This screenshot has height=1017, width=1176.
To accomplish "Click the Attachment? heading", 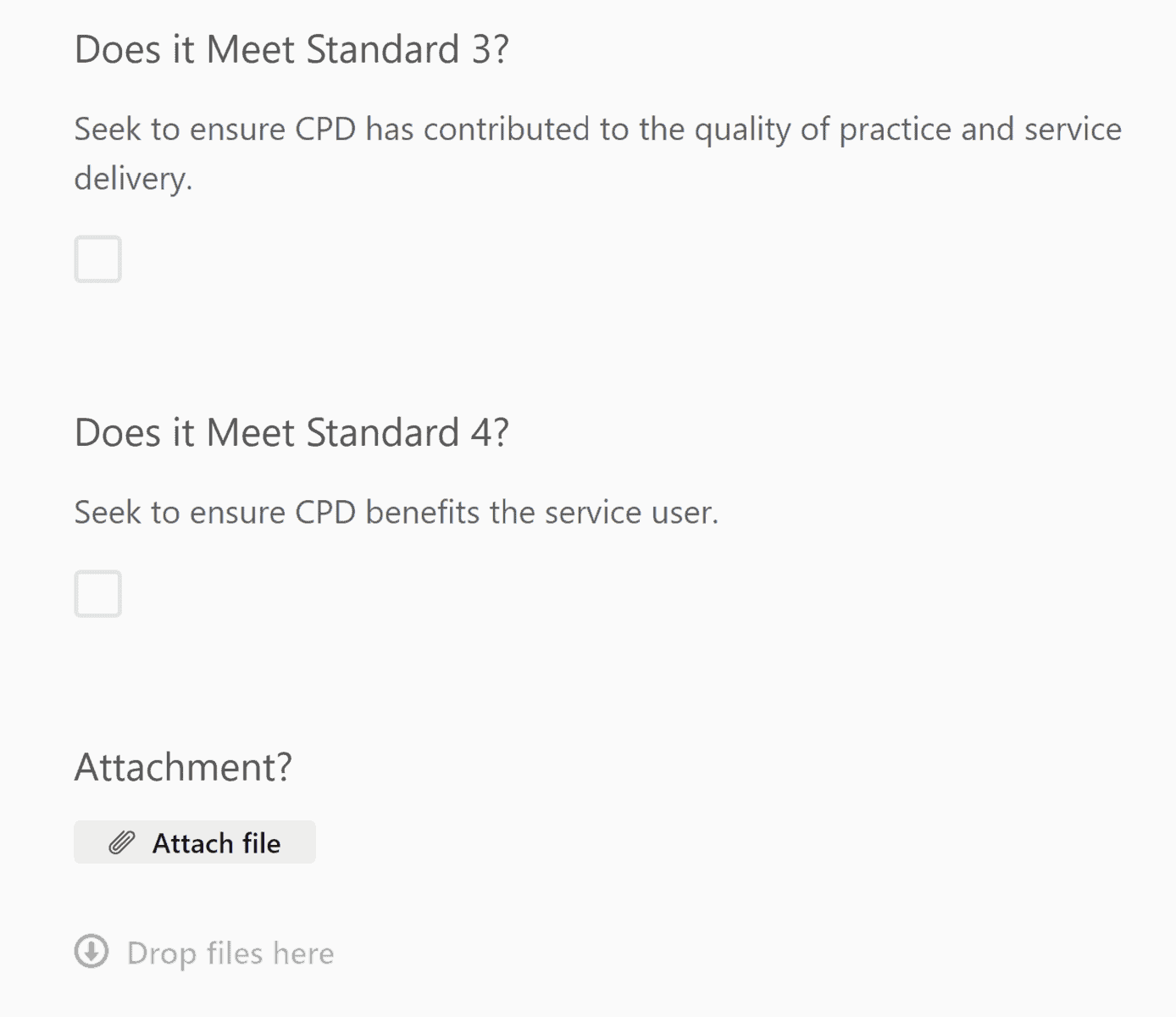I will coord(183,767).
